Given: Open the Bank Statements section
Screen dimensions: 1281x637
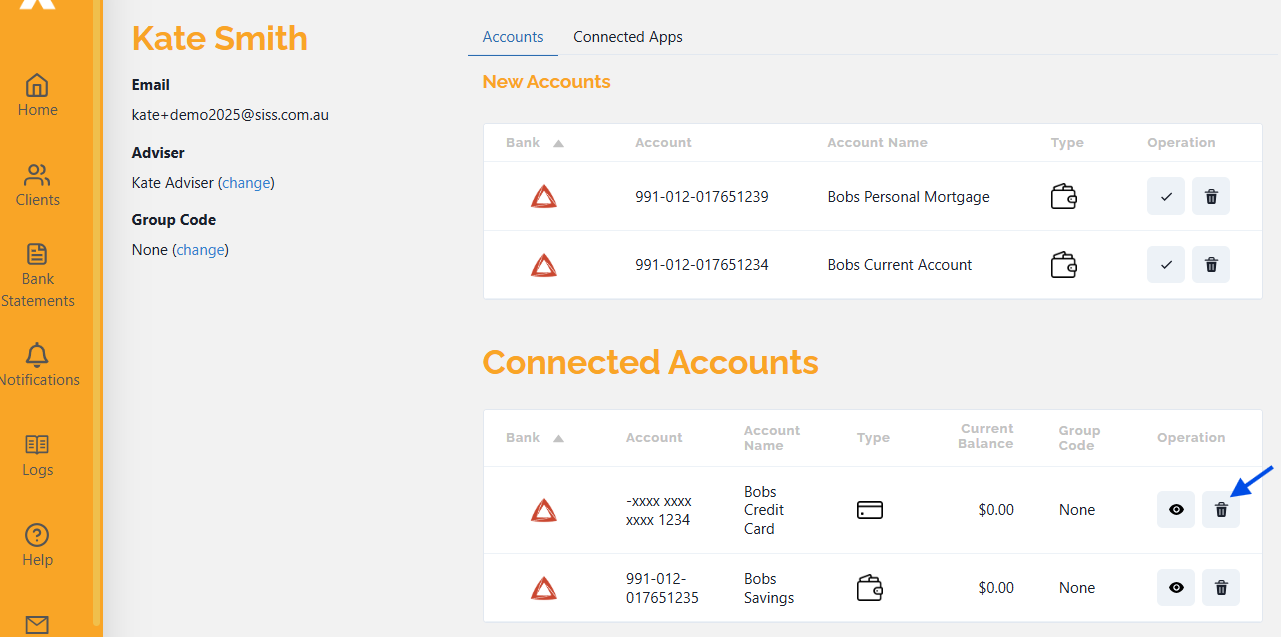Looking at the screenshot, I should pyautogui.click(x=37, y=276).
